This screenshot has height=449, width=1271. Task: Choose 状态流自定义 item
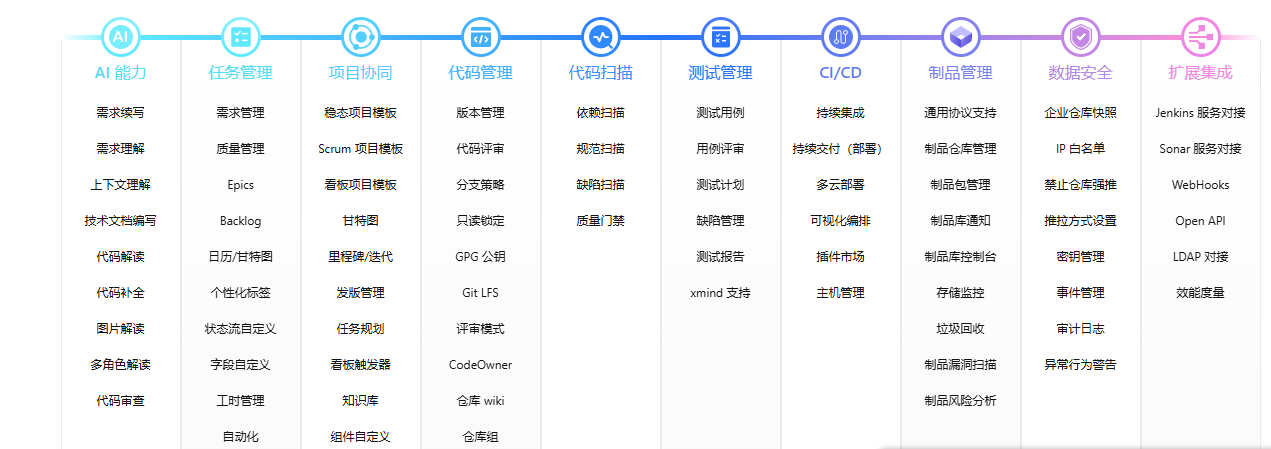click(240, 329)
